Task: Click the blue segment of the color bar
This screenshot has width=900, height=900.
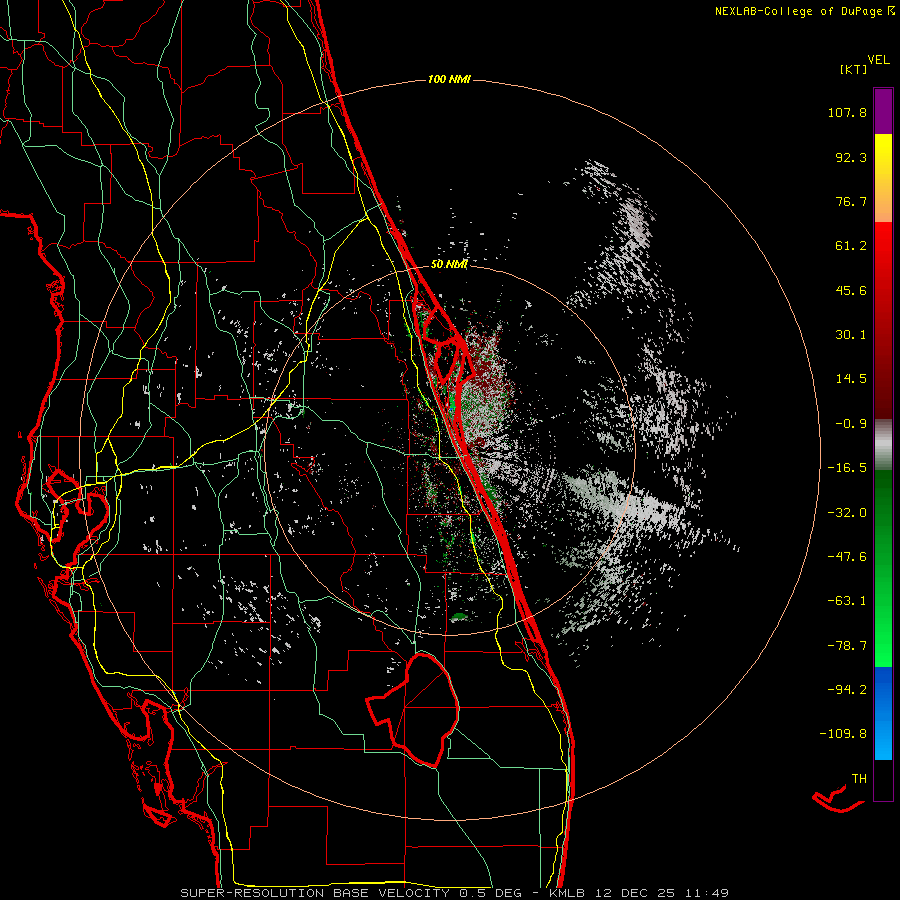Action: [x=883, y=713]
